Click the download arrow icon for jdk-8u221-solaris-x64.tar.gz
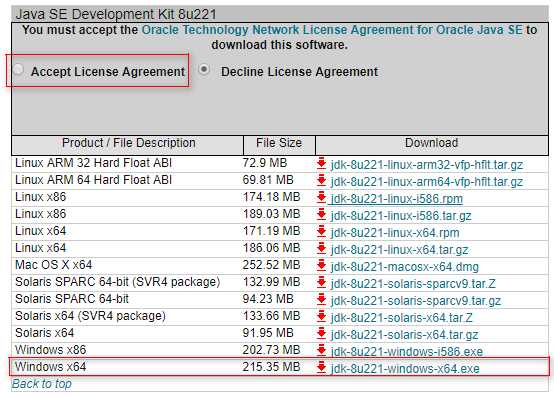 [321, 333]
